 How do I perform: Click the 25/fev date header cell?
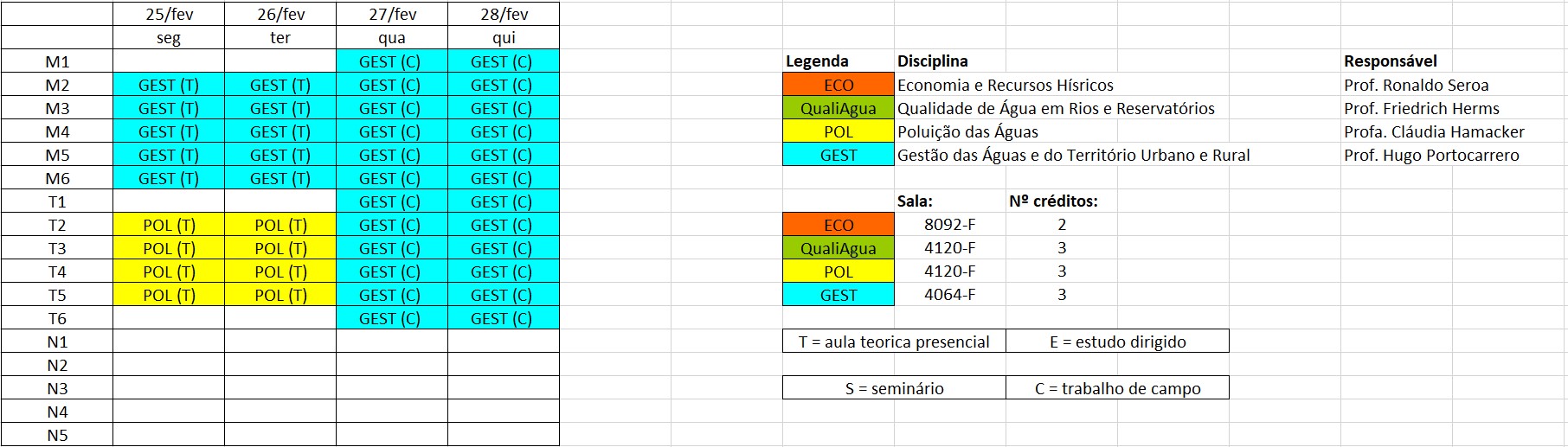(169, 14)
